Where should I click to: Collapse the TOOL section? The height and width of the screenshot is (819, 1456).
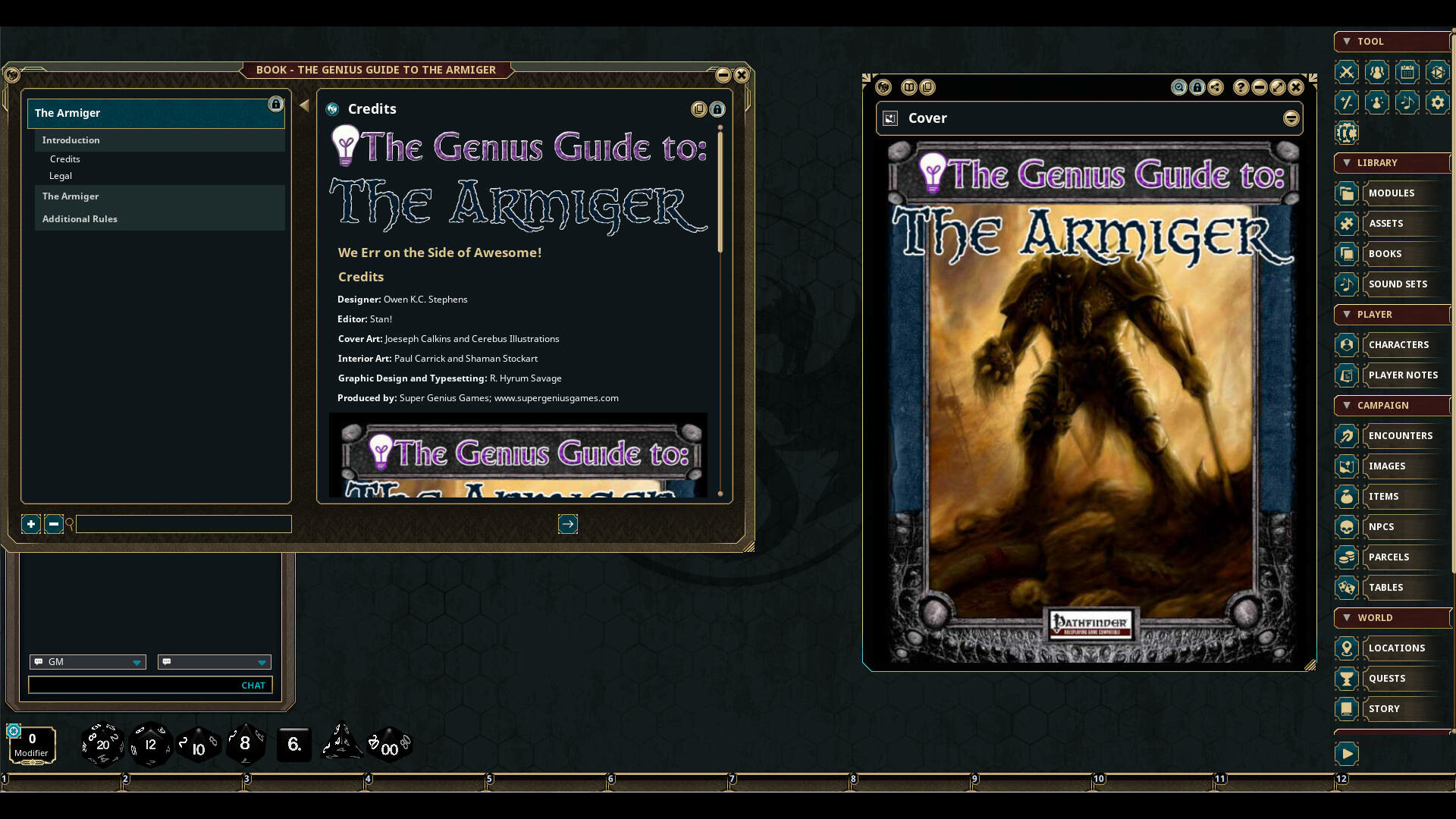[1347, 42]
